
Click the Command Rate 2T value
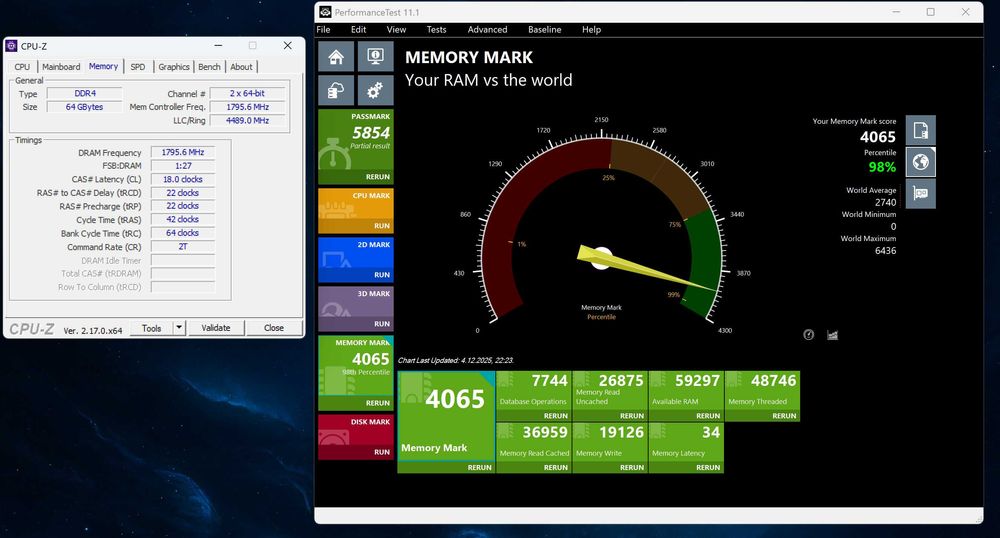pyautogui.click(x=182, y=246)
